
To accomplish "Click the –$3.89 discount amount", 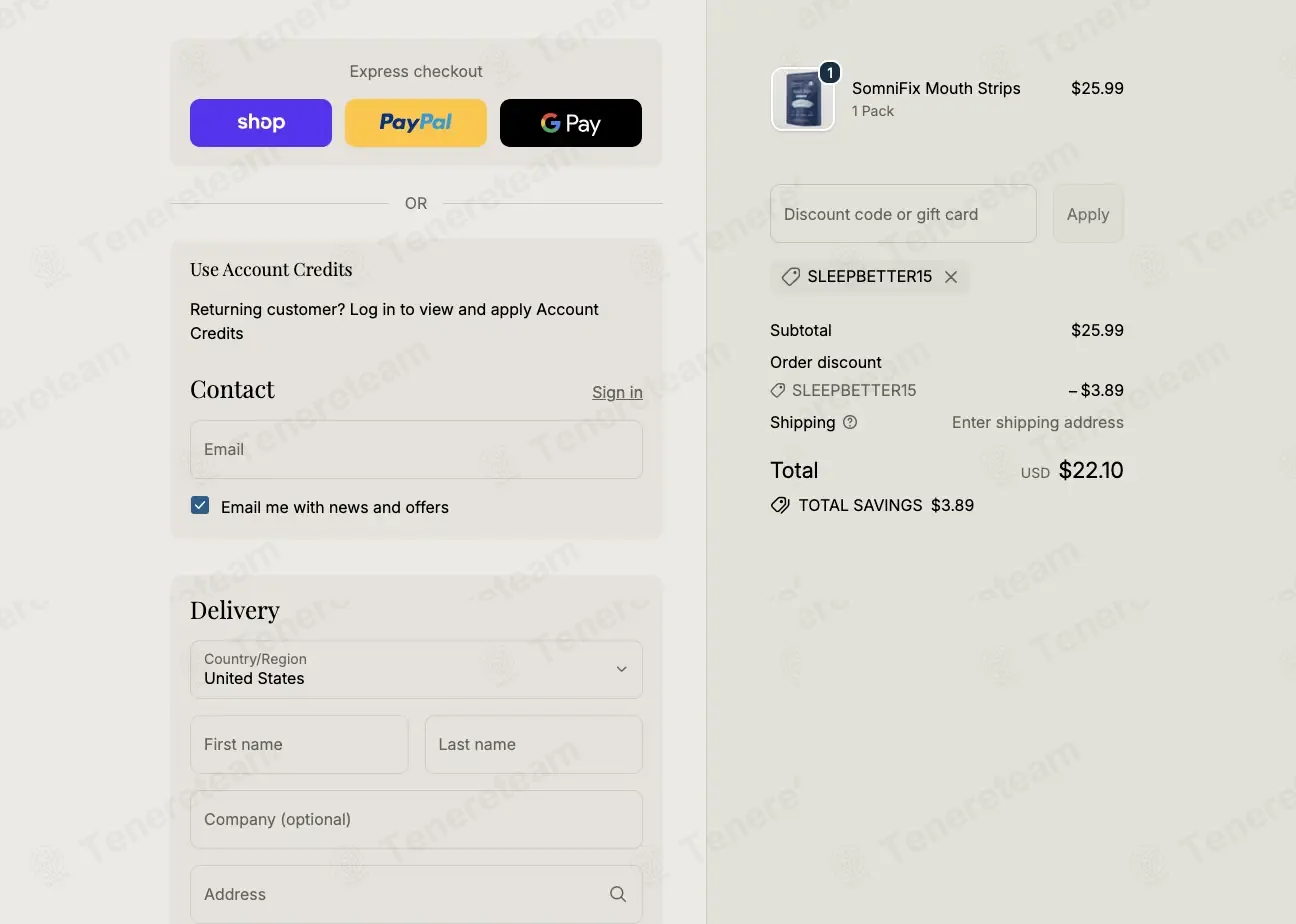I will tap(1096, 390).
